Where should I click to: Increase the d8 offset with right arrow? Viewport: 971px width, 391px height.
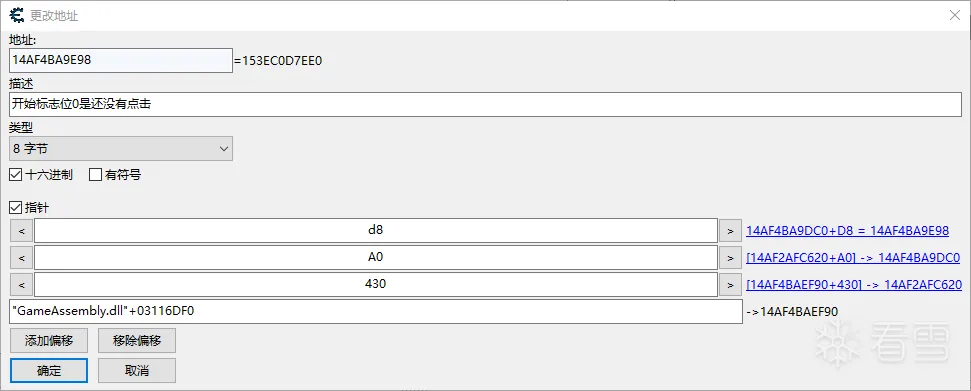pos(730,231)
